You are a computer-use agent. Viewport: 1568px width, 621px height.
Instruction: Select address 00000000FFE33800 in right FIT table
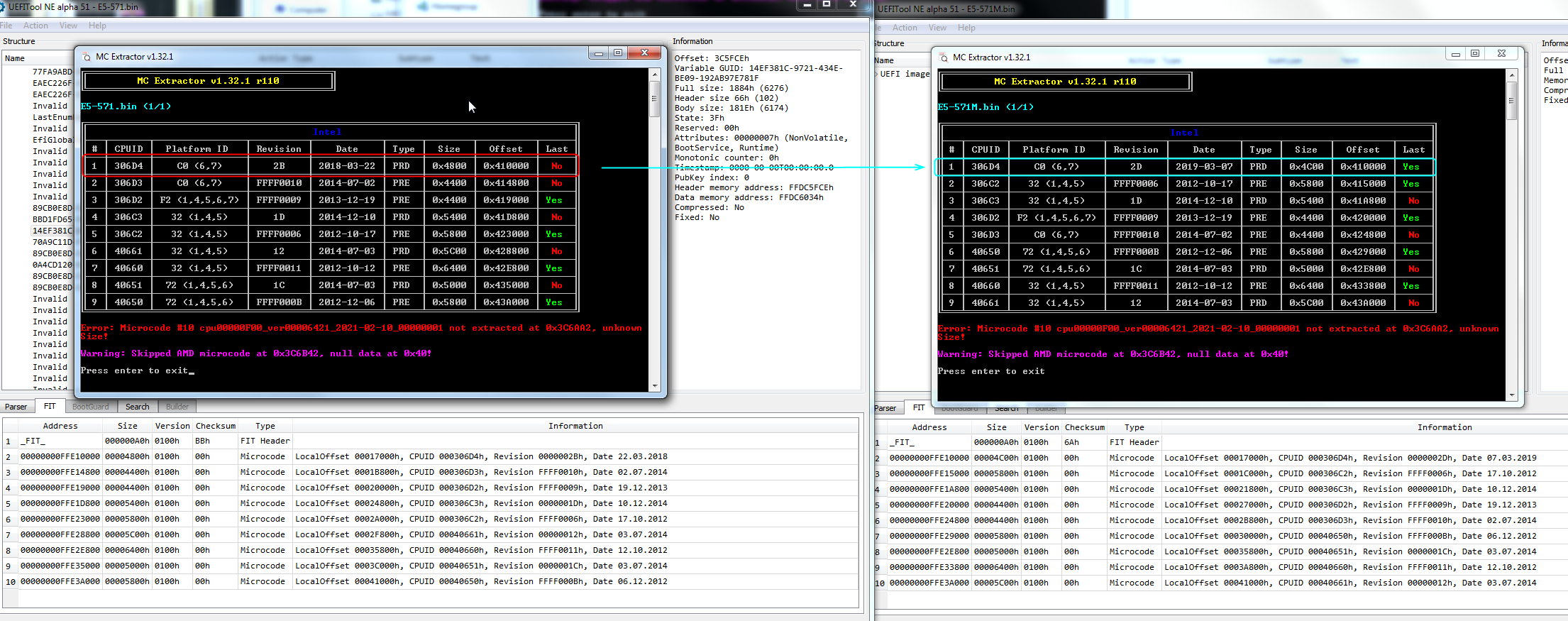tap(929, 567)
